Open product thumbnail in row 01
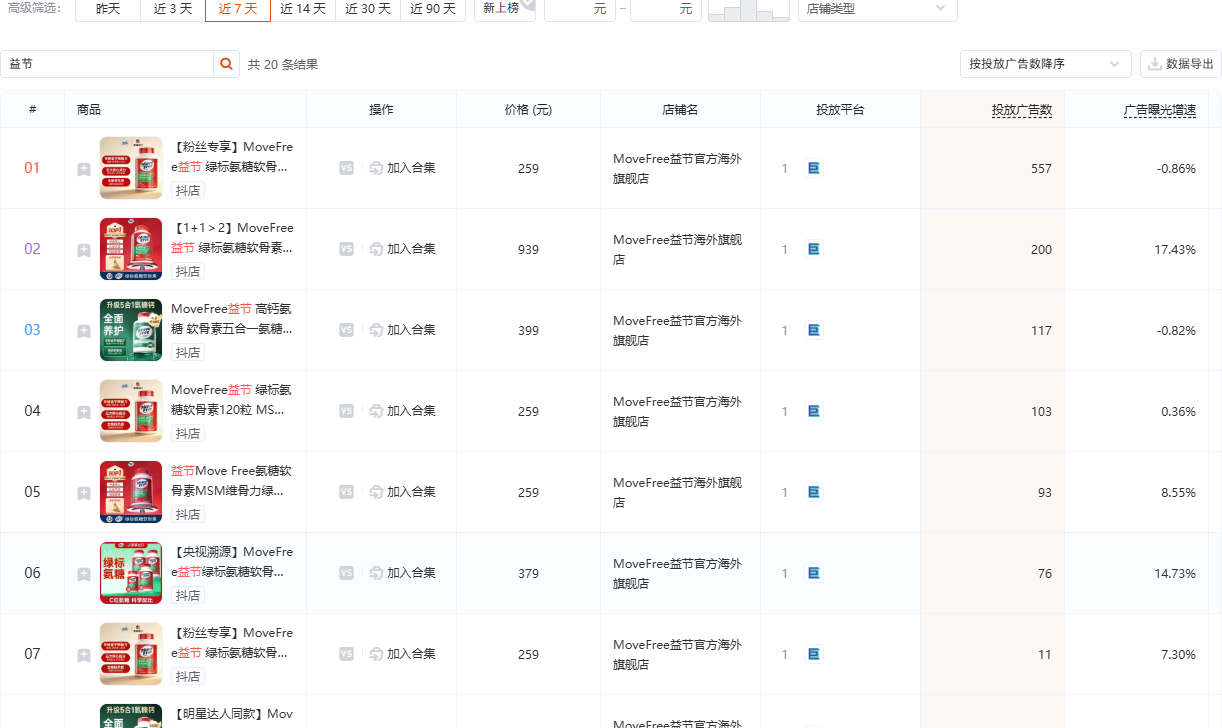The image size is (1222, 728). pyautogui.click(x=131, y=168)
